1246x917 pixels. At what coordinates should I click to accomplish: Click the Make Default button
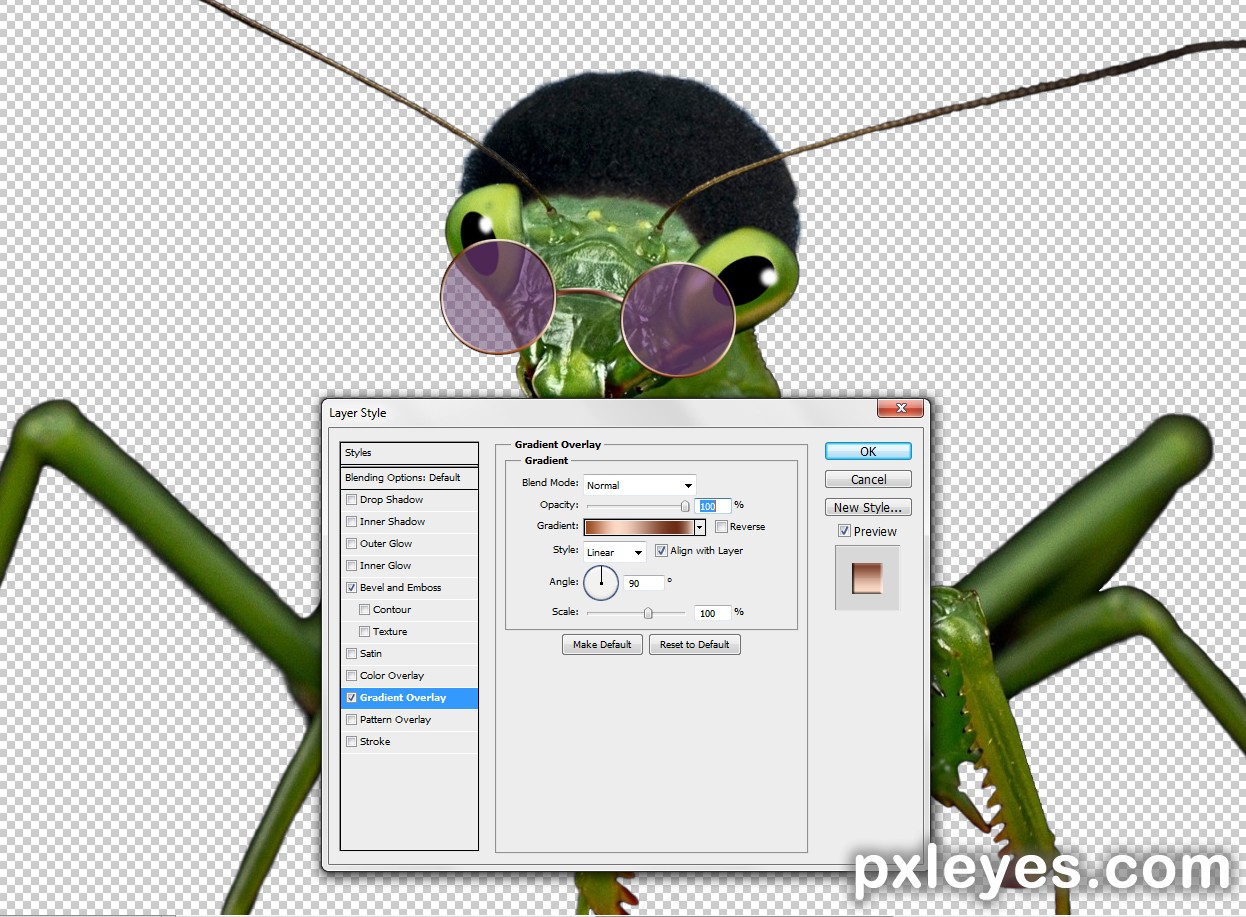click(602, 645)
